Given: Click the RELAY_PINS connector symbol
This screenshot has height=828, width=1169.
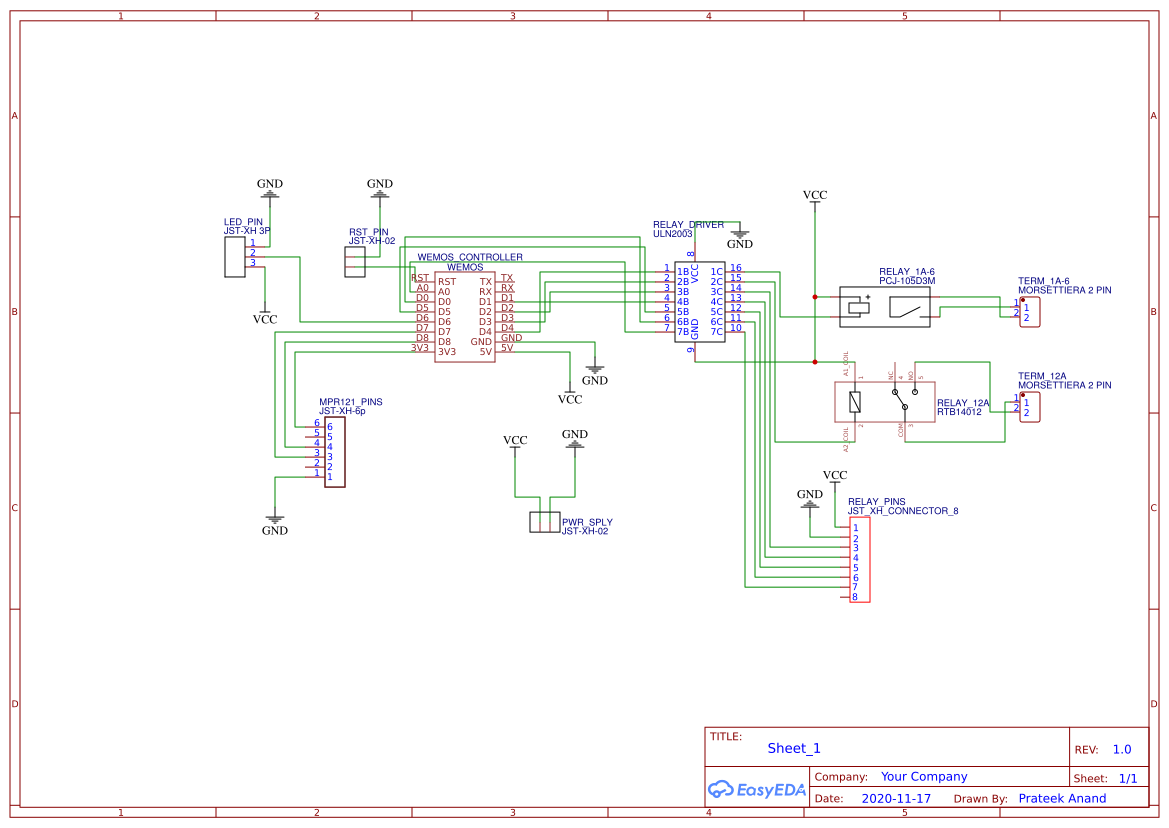Looking at the screenshot, I should coord(860,560).
